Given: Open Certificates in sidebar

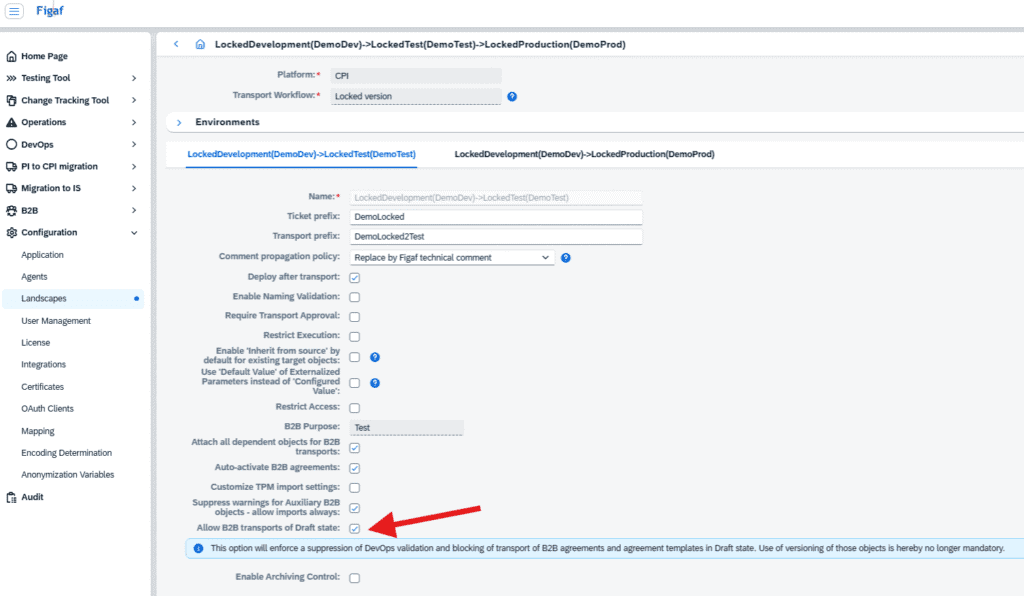Looking at the screenshot, I should (x=42, y=386).
